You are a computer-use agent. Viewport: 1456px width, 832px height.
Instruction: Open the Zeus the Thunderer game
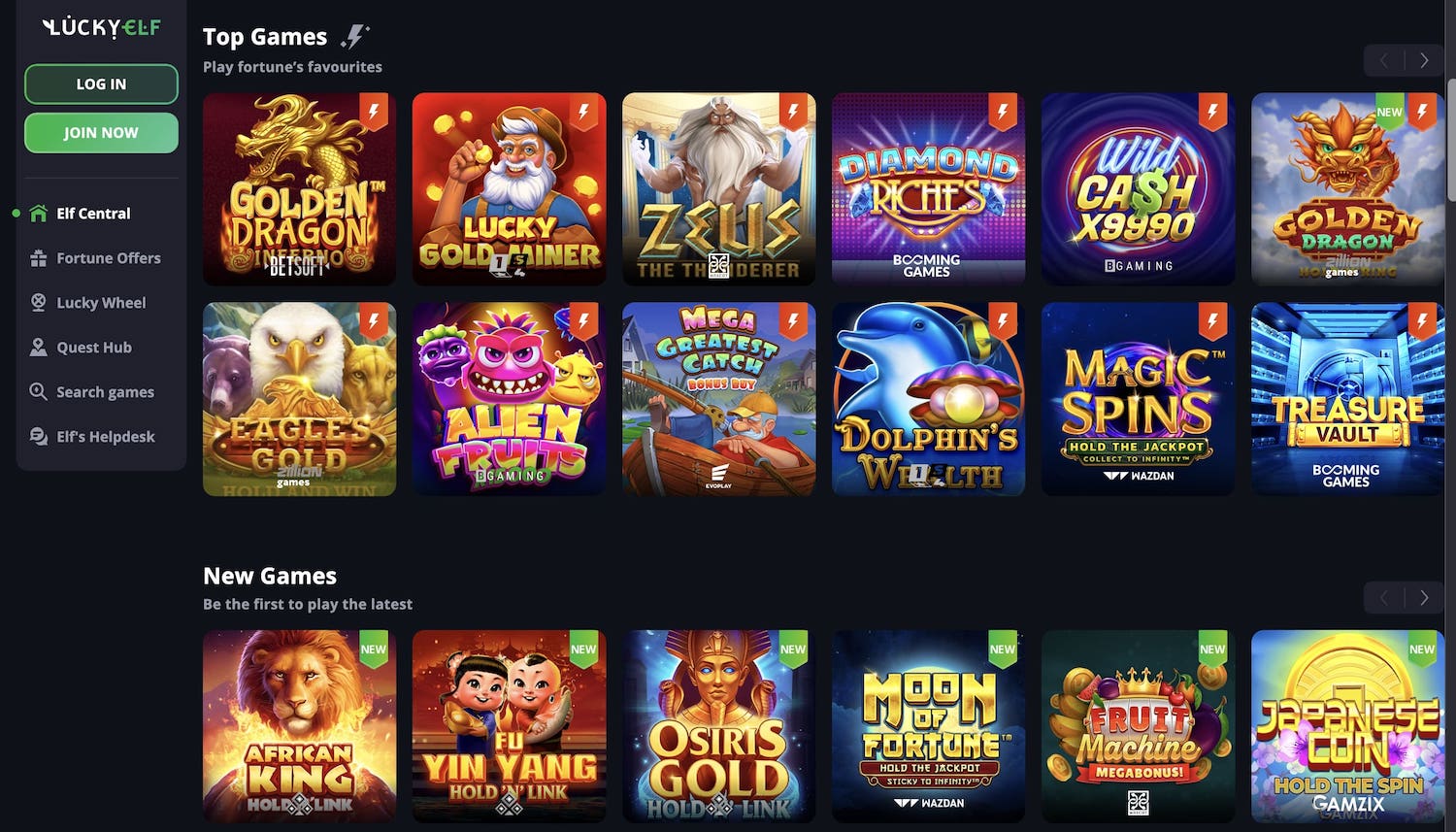718,189
